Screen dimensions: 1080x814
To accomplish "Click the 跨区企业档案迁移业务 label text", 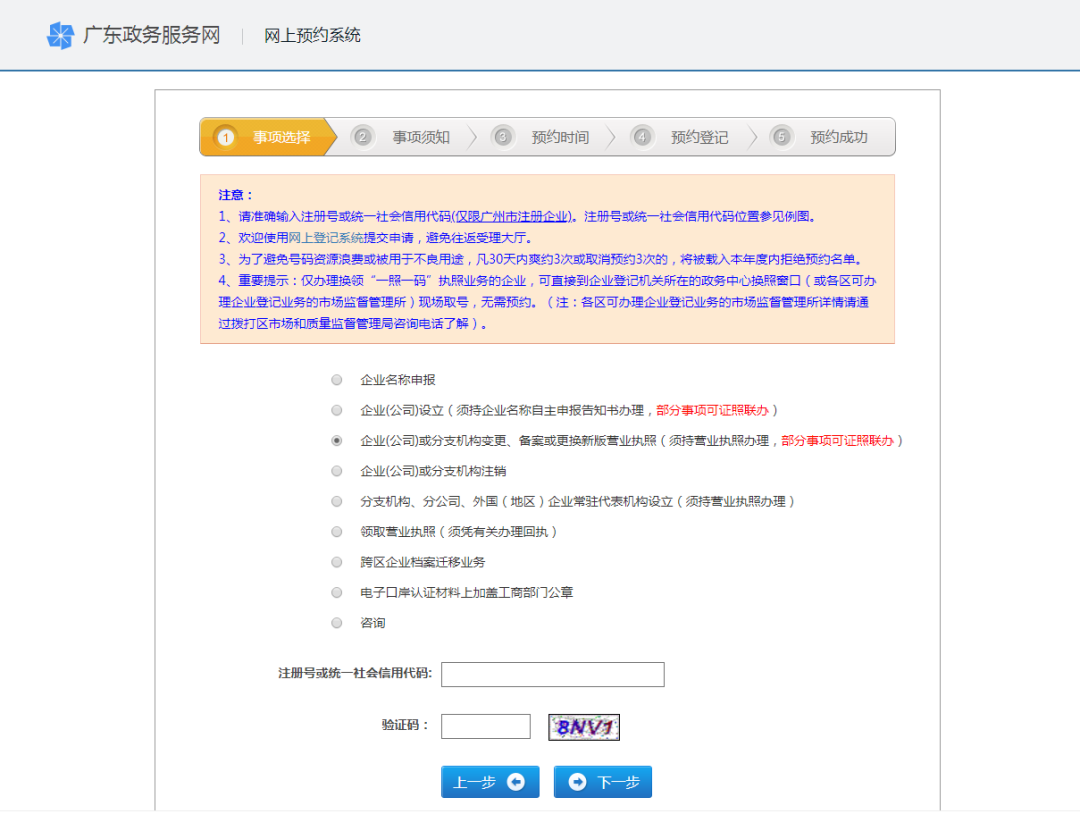I will 423,562.
